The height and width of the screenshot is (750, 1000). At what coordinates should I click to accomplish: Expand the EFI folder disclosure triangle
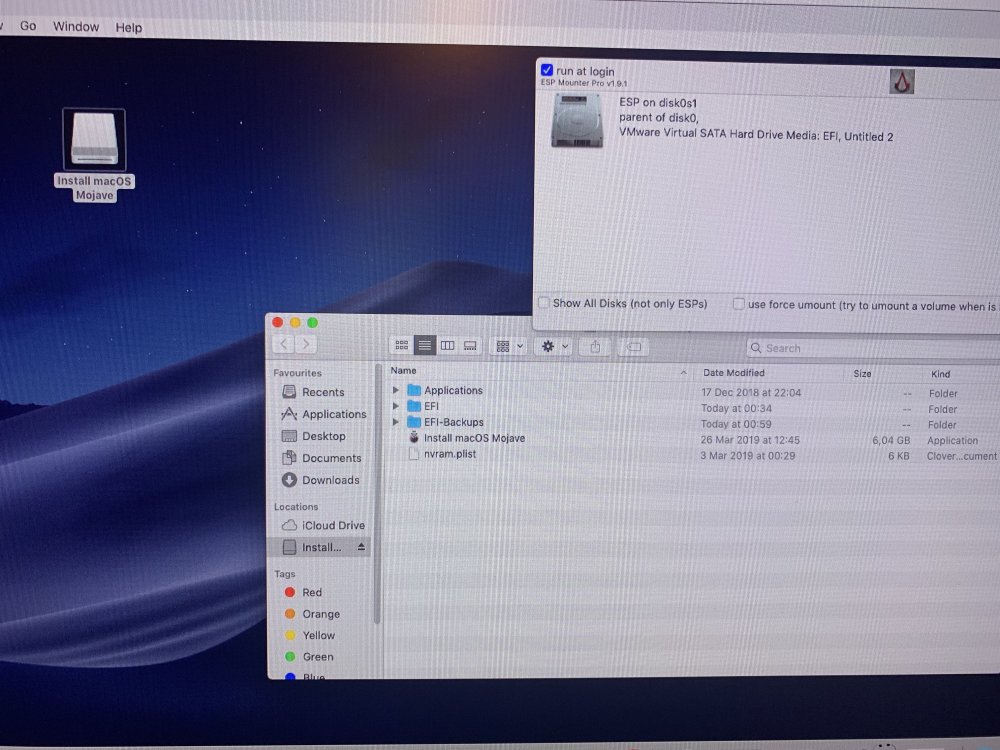coord(395,406)
